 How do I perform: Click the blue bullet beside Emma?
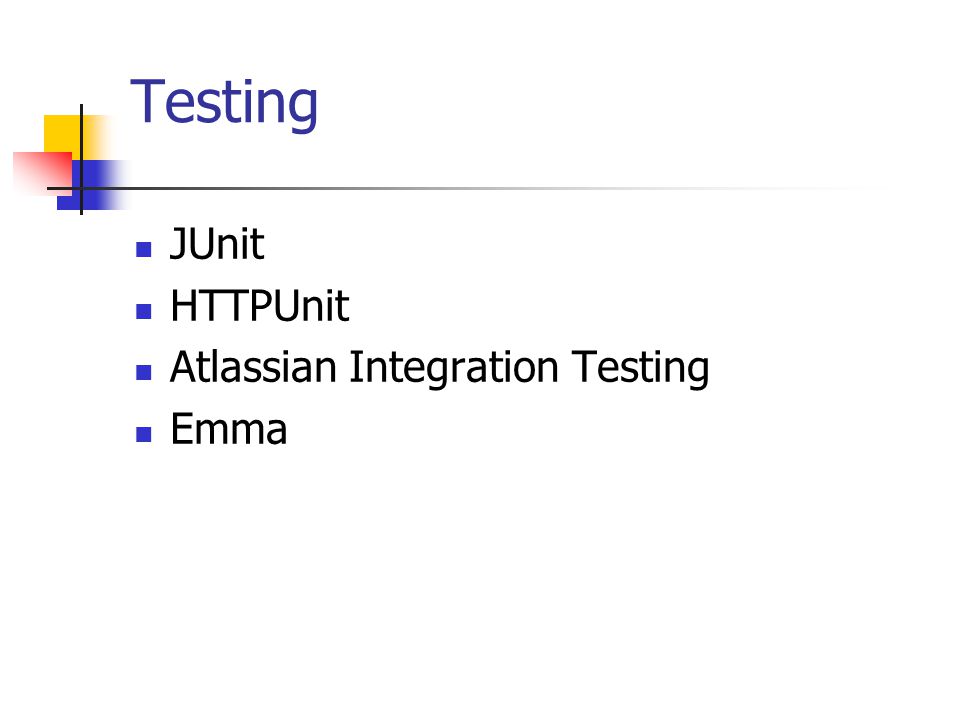(144, 434)
